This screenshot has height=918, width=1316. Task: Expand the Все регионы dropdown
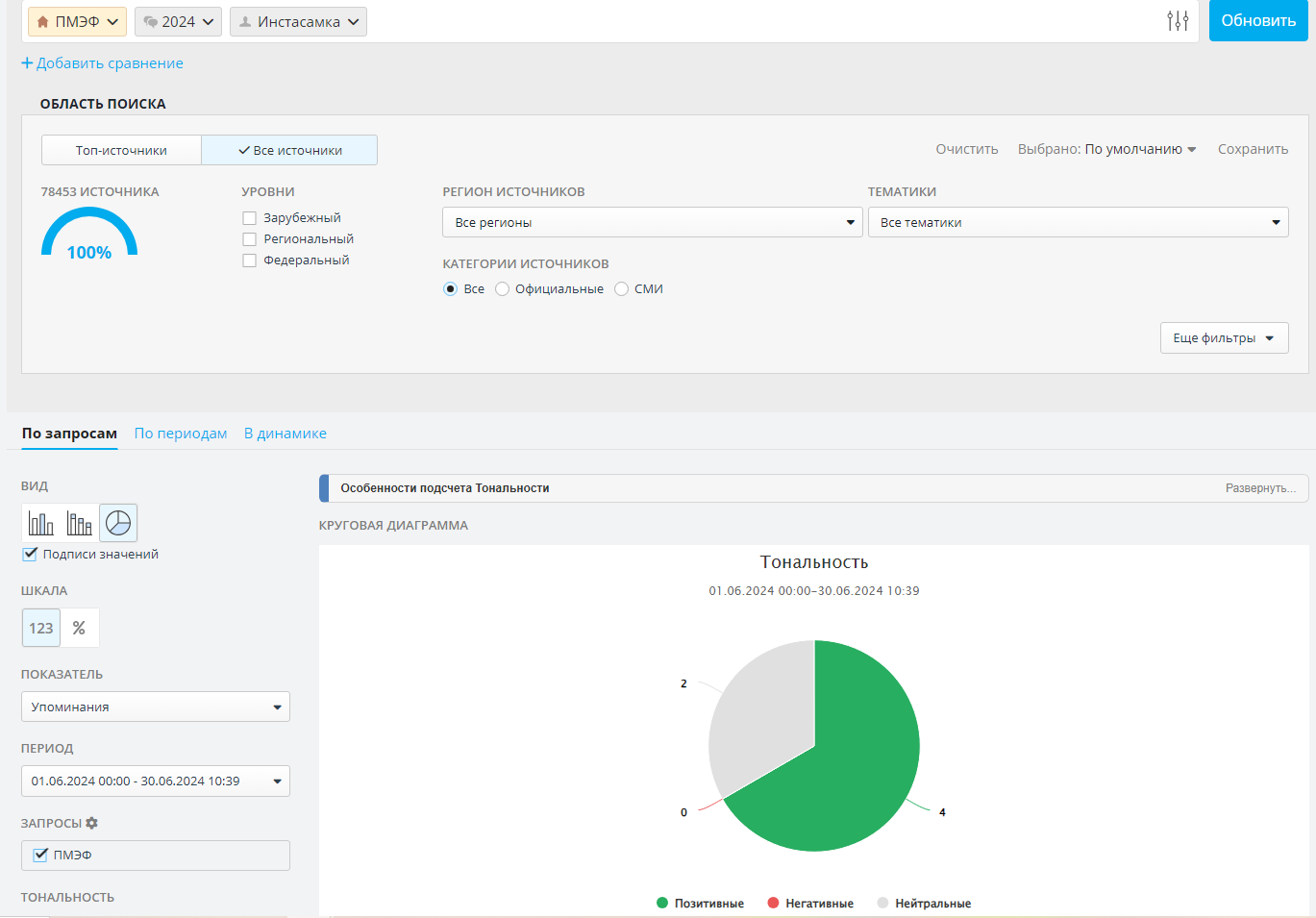pos(652,222)
